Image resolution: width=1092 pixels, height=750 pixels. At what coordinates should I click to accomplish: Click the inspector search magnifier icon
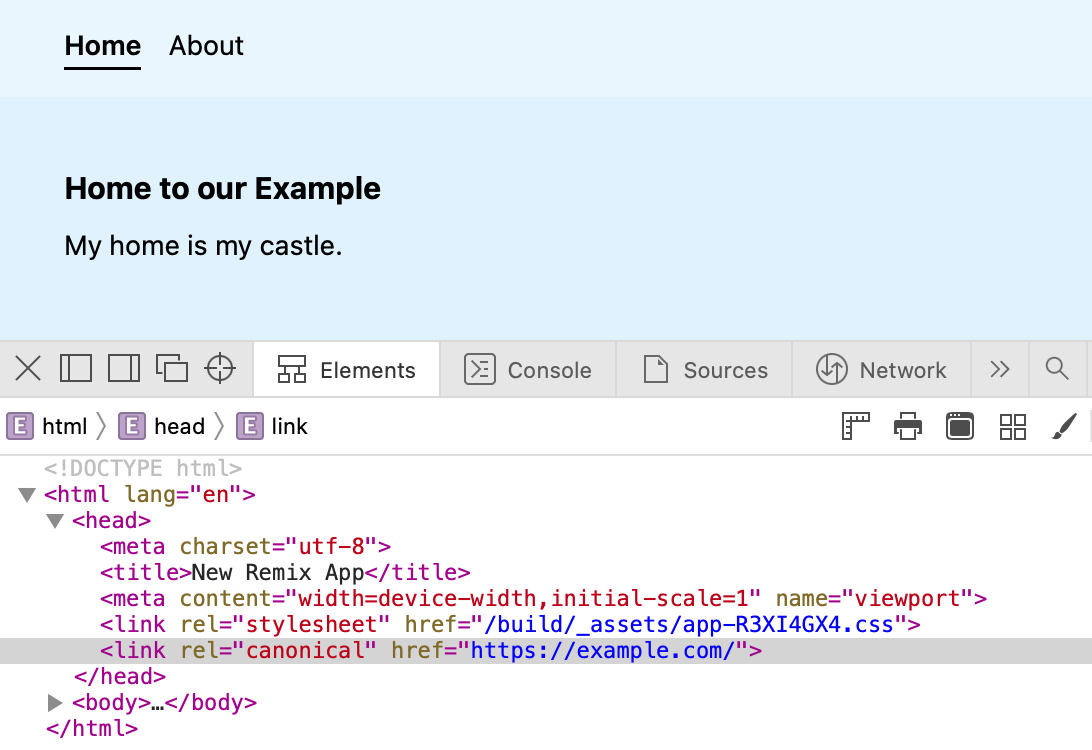click(1057, 368)
